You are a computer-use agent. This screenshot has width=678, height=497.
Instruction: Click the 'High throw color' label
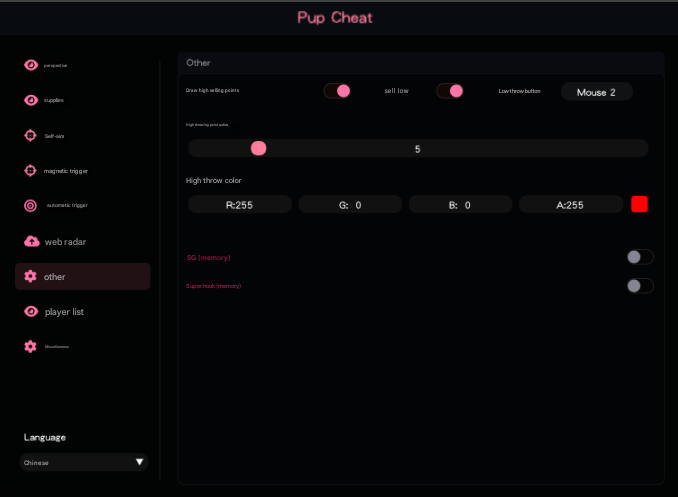click(x=214, y=180)
